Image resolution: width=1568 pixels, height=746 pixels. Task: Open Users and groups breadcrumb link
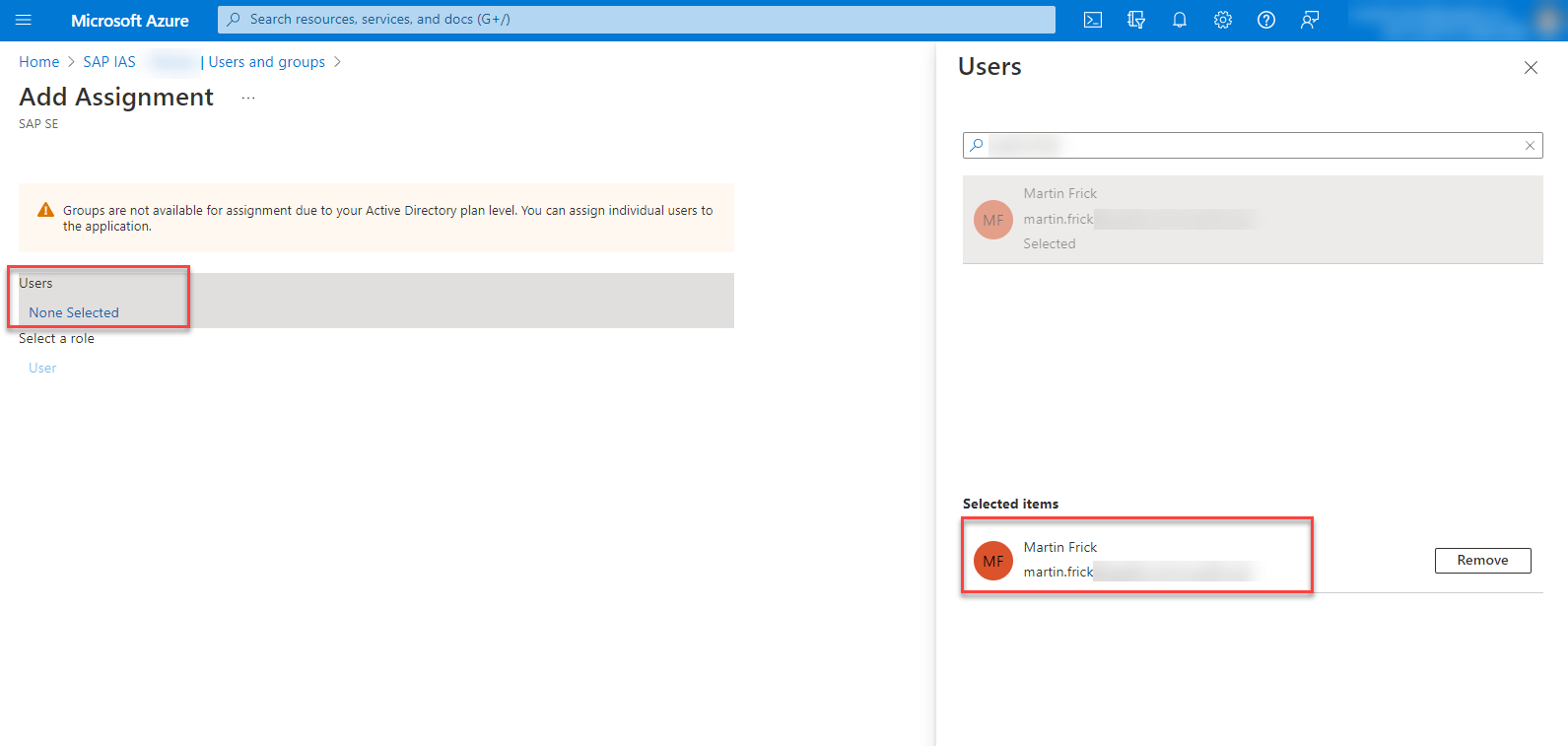coord(266,62)
